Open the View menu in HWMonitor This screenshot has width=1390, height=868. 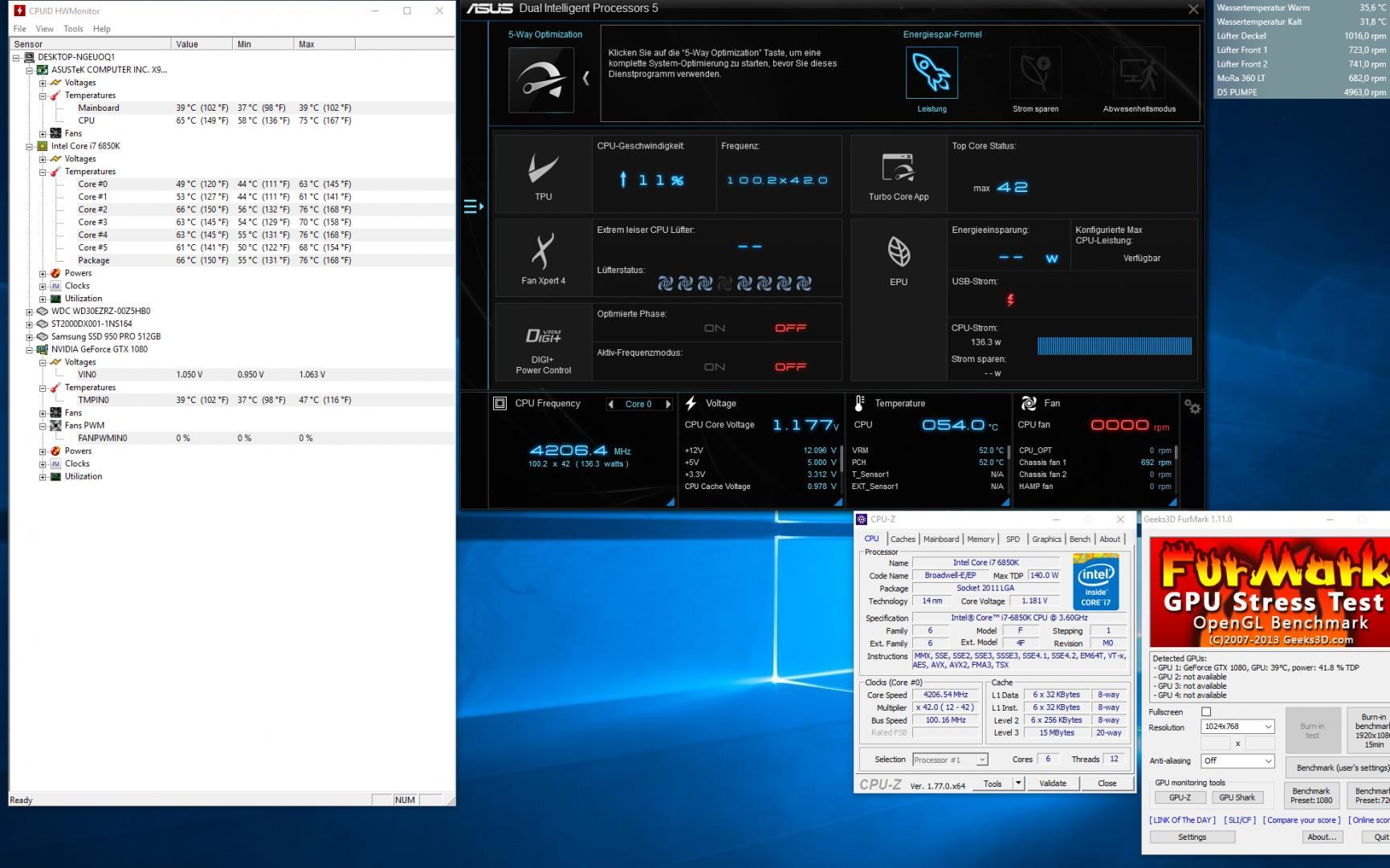pyautogui.click(x=45, y=29)
